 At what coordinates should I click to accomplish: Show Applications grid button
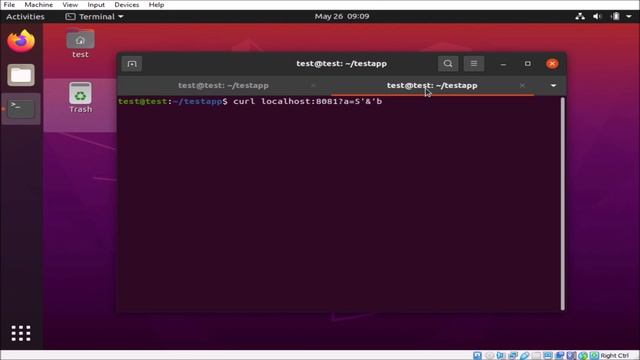click(x=21, y=333)
